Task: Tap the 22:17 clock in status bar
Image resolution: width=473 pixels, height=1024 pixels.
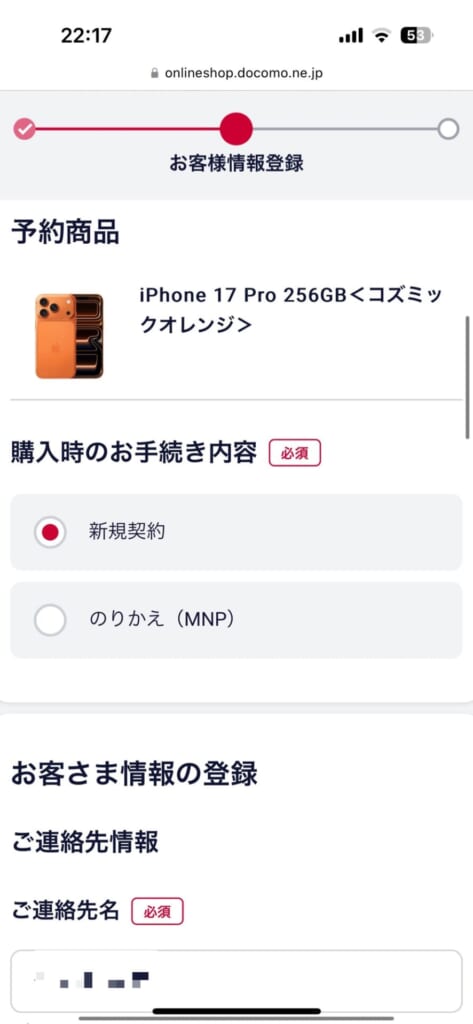Action: coord(86,36)
